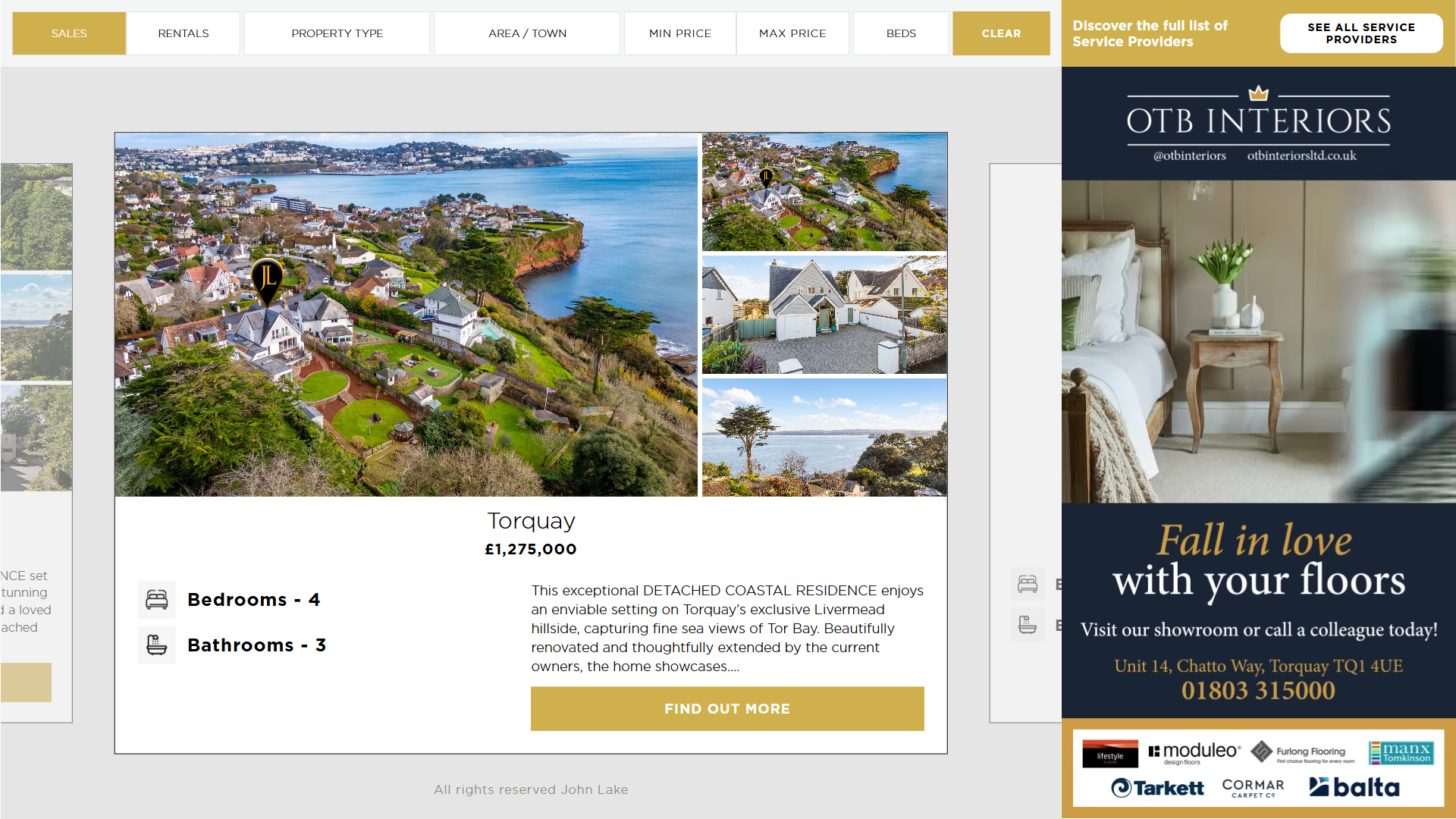
Task: Open the PROPERTY TYPE dropdown
Action: [337, 33]
